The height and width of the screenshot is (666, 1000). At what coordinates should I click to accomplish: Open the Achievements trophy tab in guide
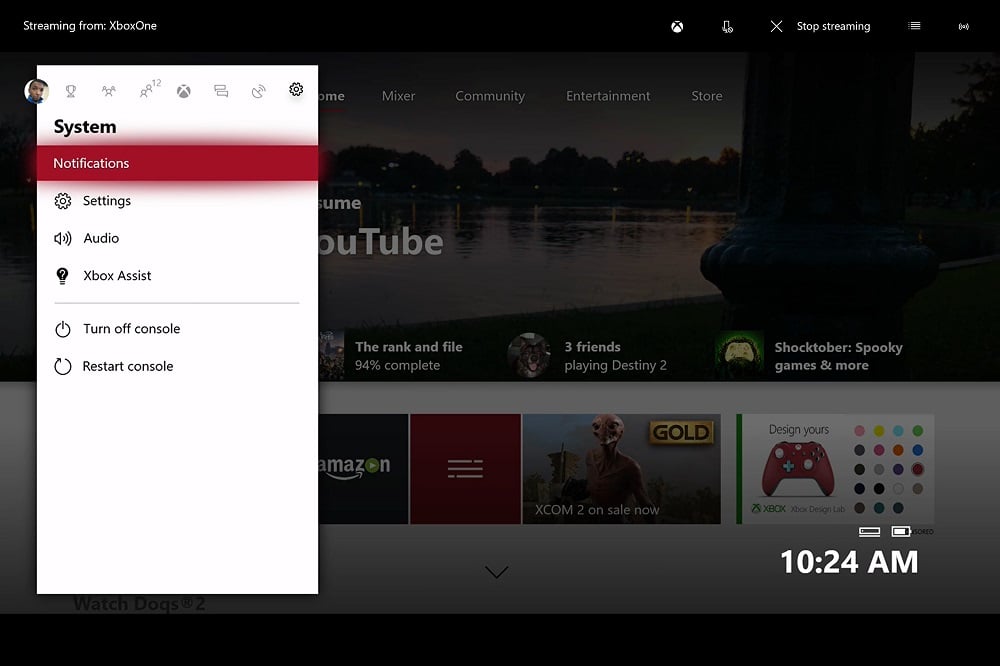point(71,91)
